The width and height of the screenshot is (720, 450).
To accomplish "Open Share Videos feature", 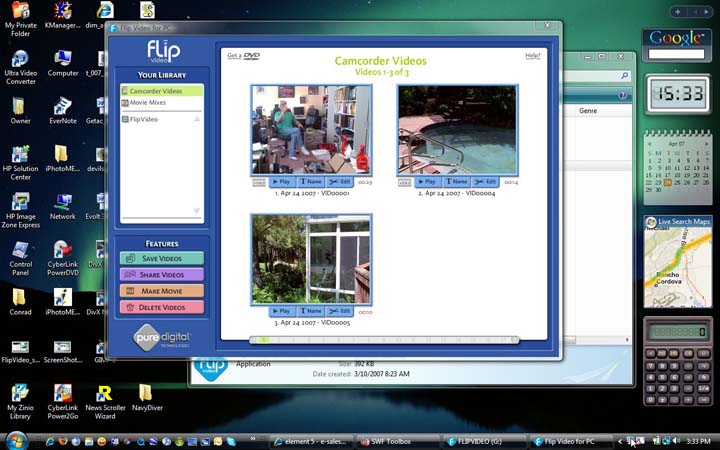I will click(x=161, y=274).
